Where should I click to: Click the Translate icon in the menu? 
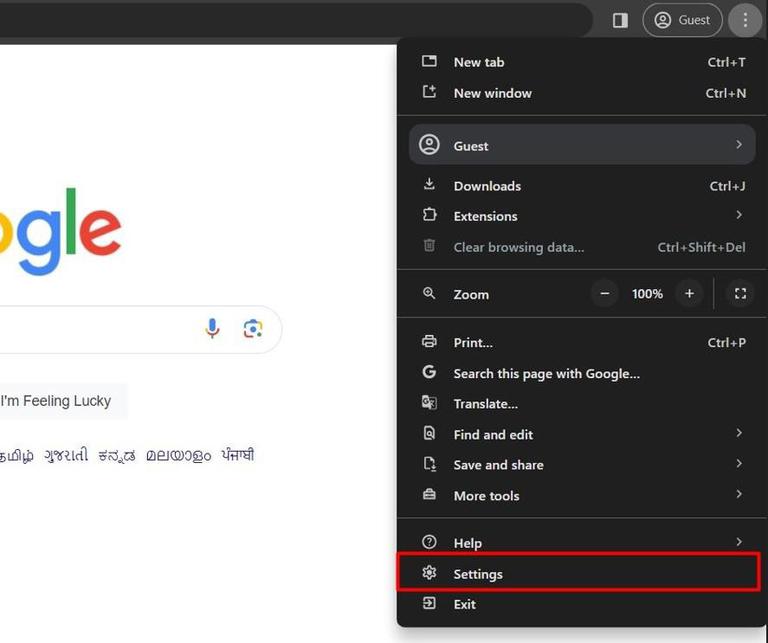pos(430,403)
